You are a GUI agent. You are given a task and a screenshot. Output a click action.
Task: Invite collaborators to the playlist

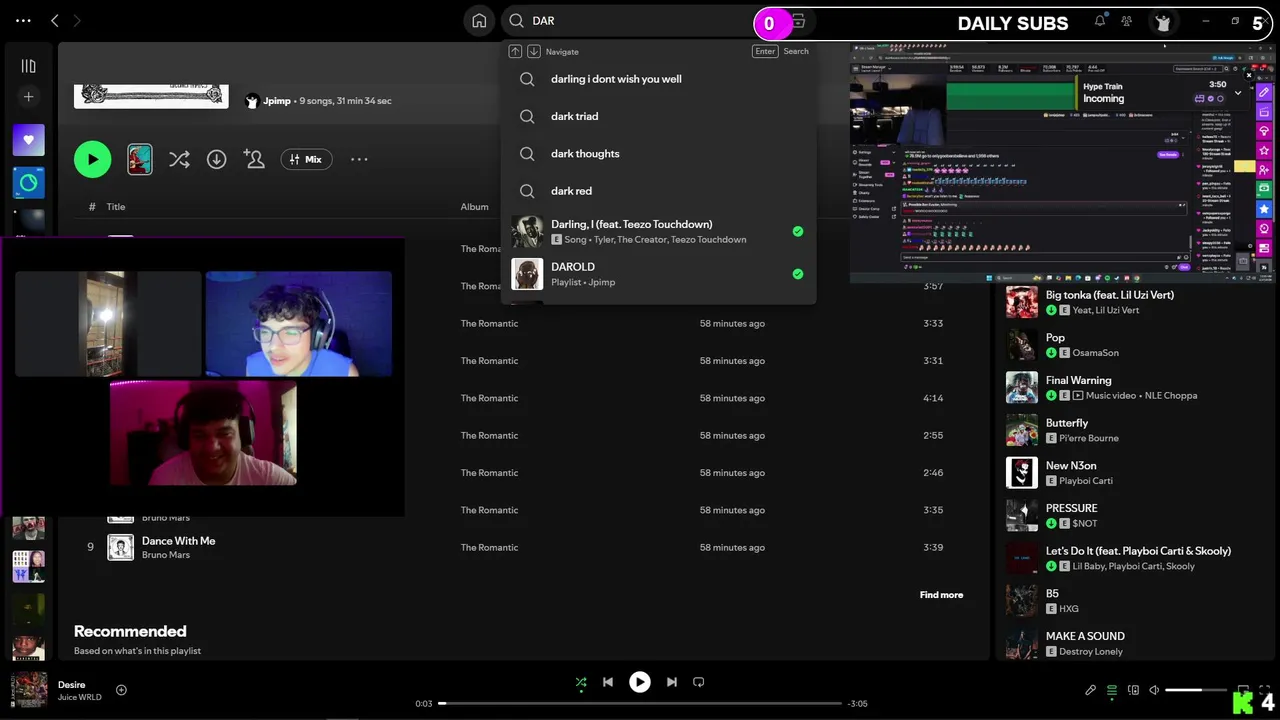(254, 159)
